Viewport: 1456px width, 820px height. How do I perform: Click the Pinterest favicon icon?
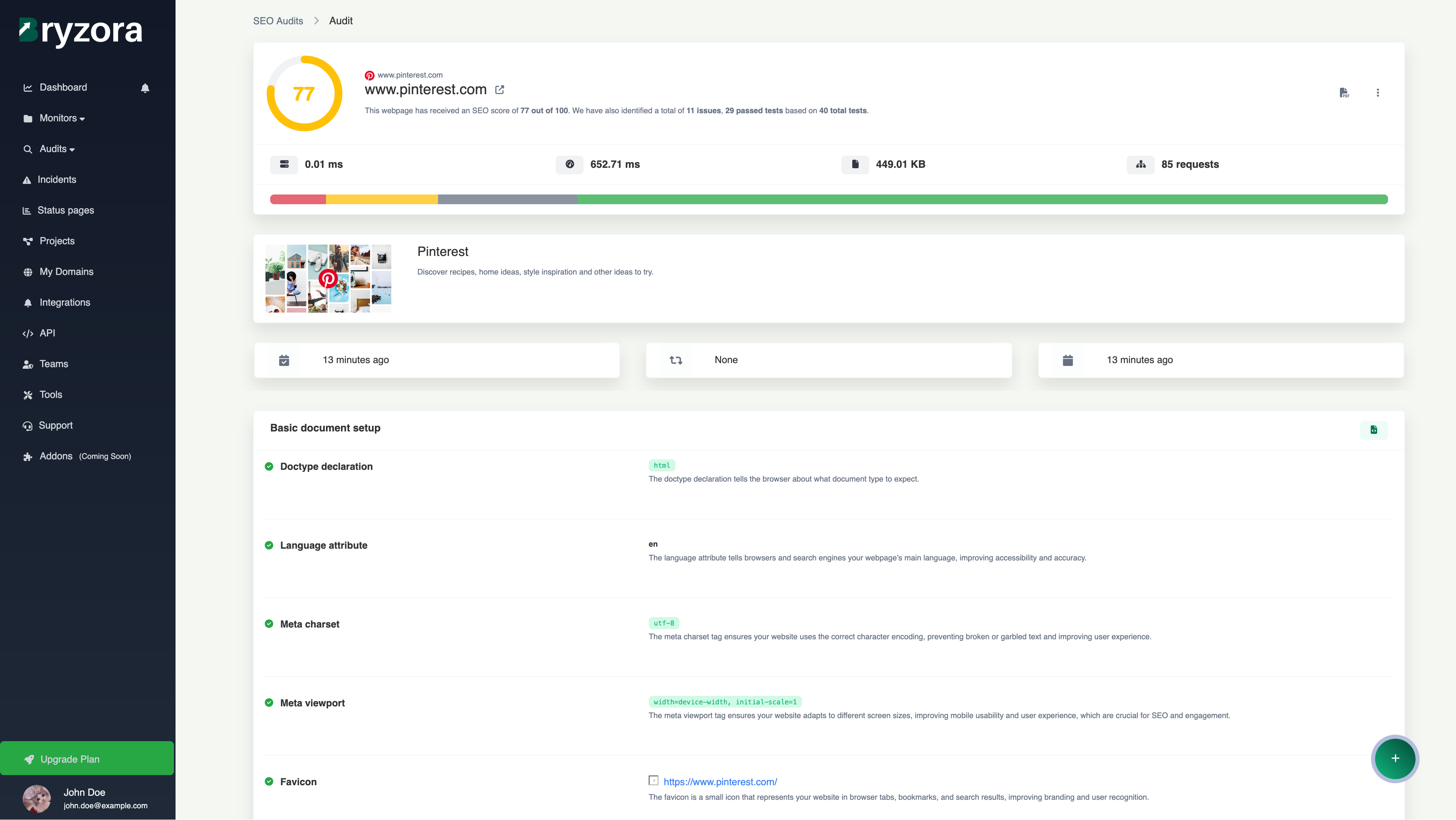tap(369, 75)
